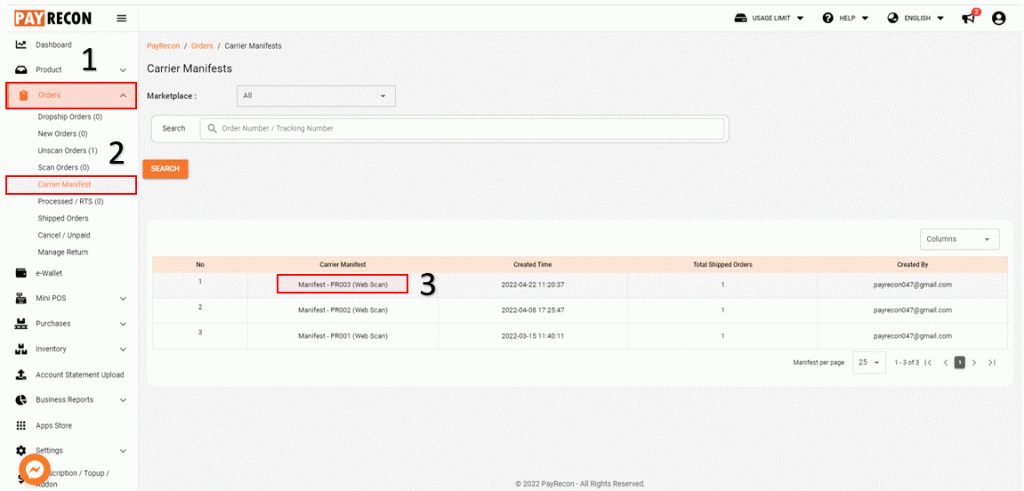Click the Business Reports pie icon
Screen dimensions: 1024x491
(x=21, y=400)
